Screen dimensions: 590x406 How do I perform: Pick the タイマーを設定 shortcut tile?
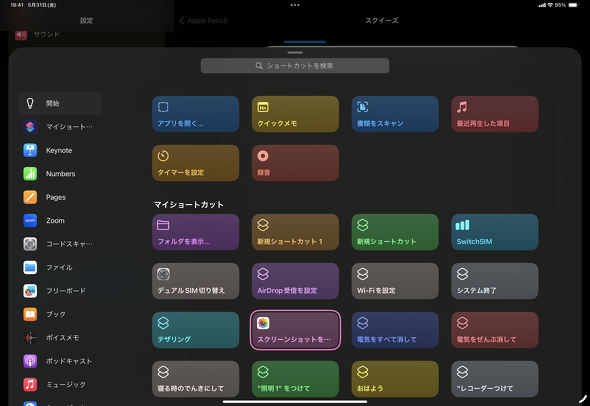195,163
